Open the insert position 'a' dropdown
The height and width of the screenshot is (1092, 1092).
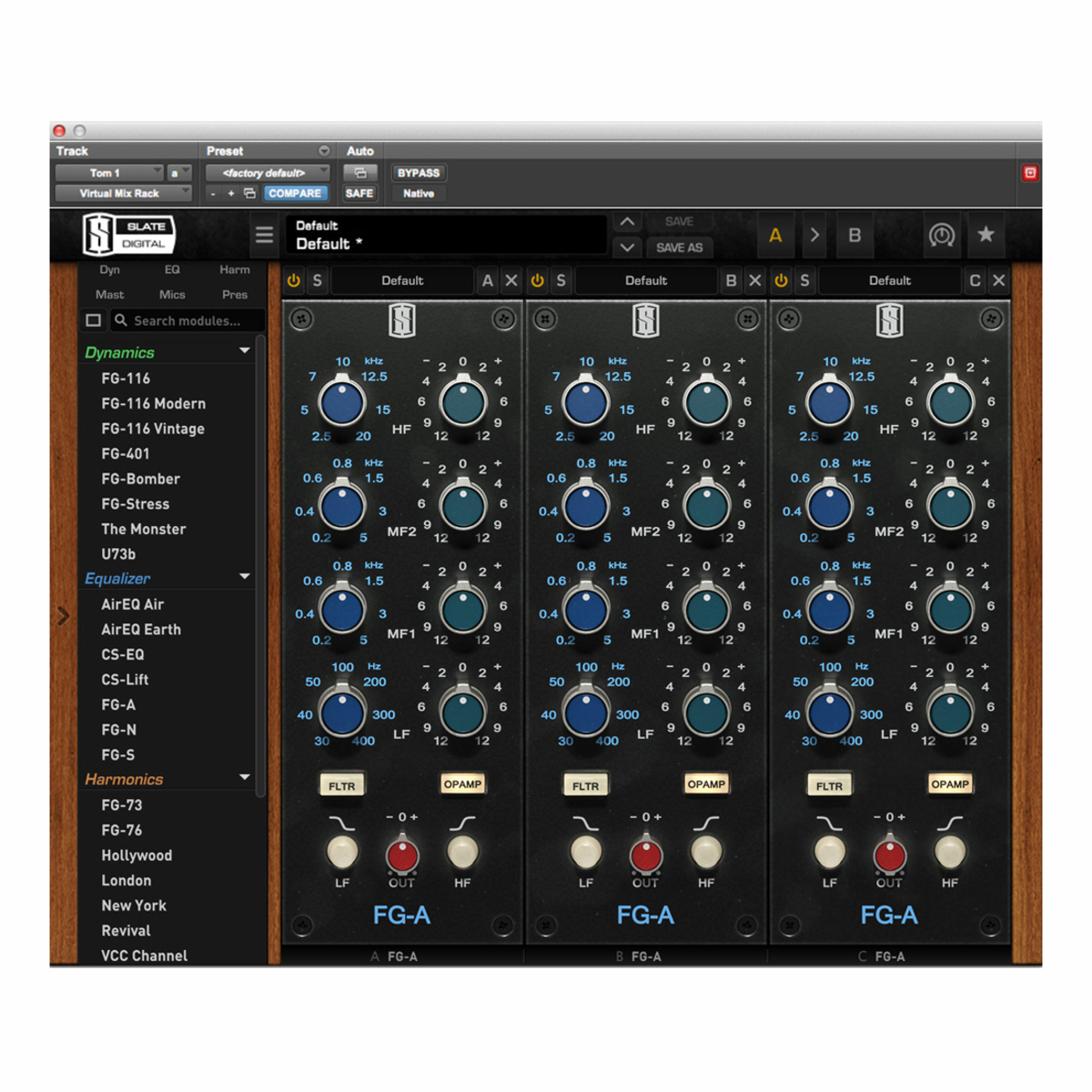pyautogui.click(x=179, y=173)
